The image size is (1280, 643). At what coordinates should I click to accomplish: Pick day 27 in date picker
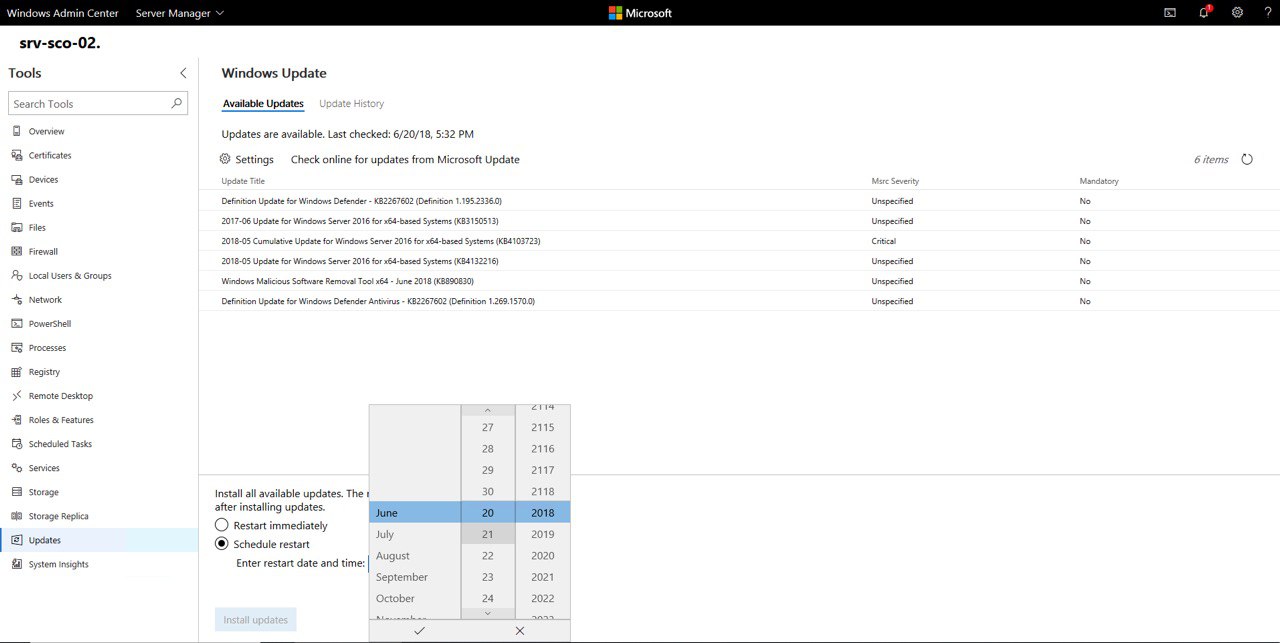(x=488, y=427)
